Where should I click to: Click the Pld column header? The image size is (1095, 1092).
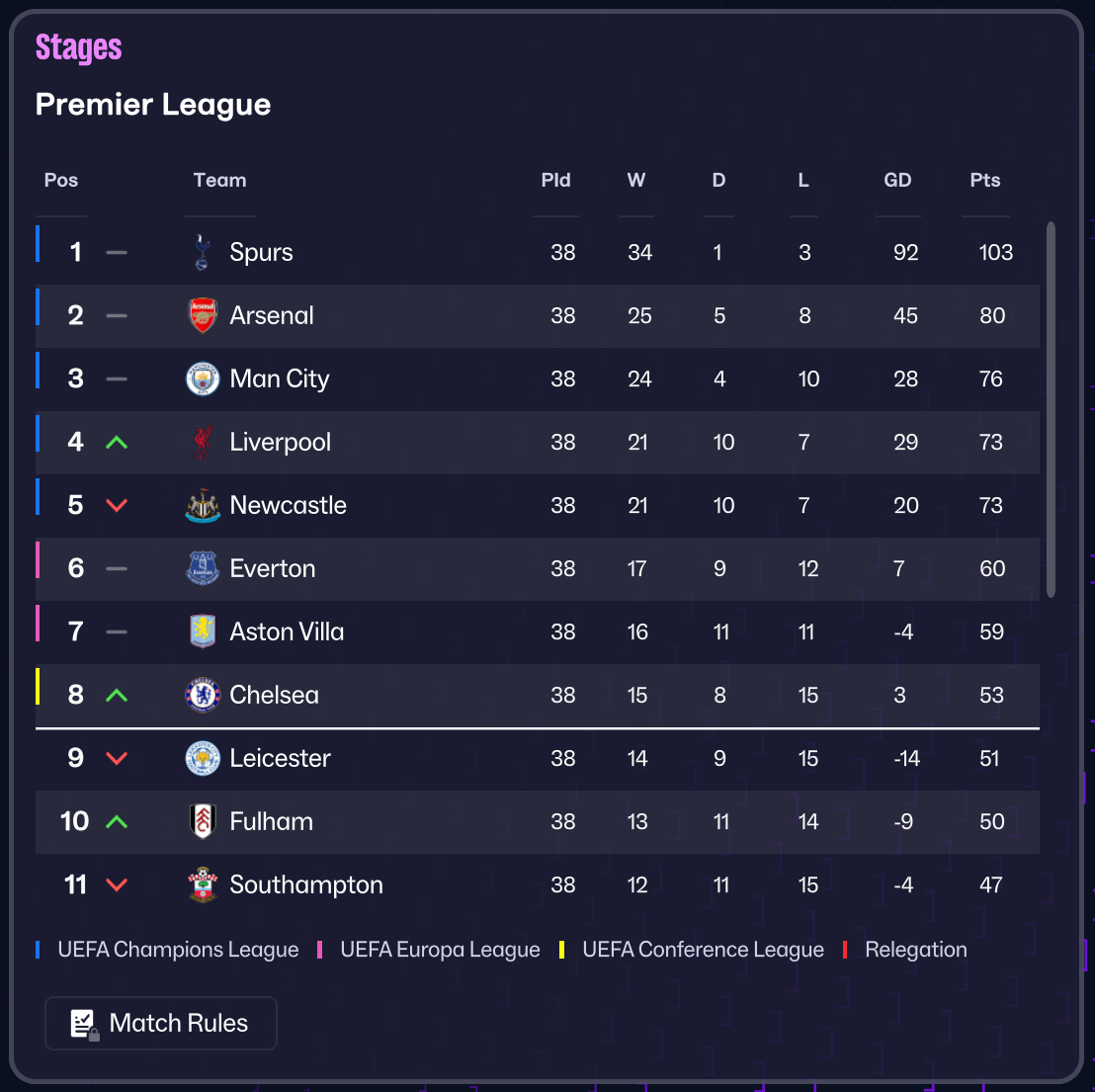point(556,180)
